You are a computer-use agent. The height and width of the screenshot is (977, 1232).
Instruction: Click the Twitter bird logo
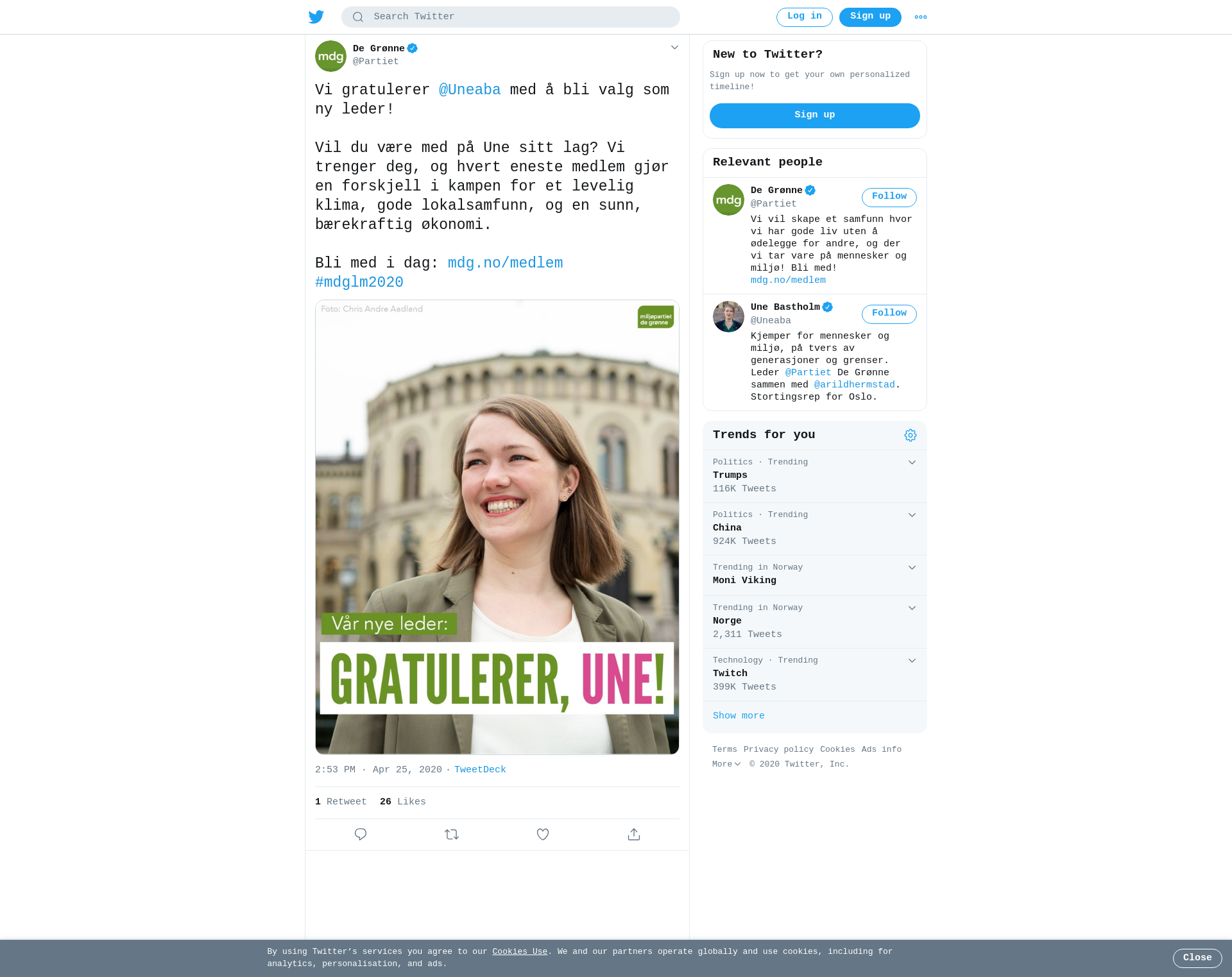pyautogui.click(x=316, y=17)
